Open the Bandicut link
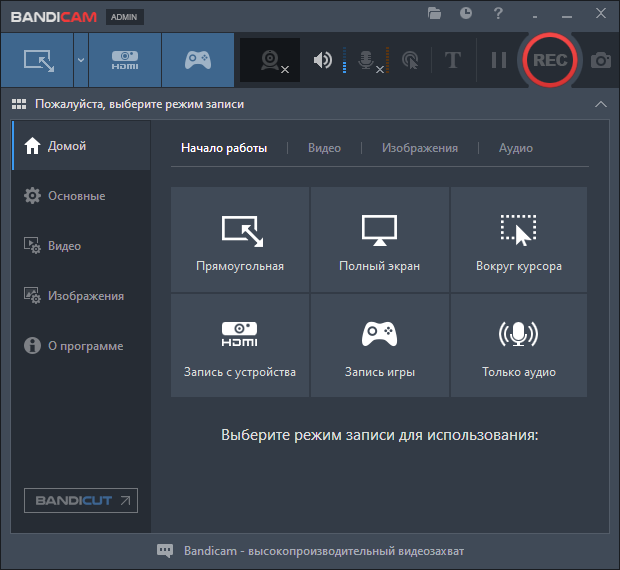Image resolution: width=620 pixels, height=570 pixels. click(81, 500)
